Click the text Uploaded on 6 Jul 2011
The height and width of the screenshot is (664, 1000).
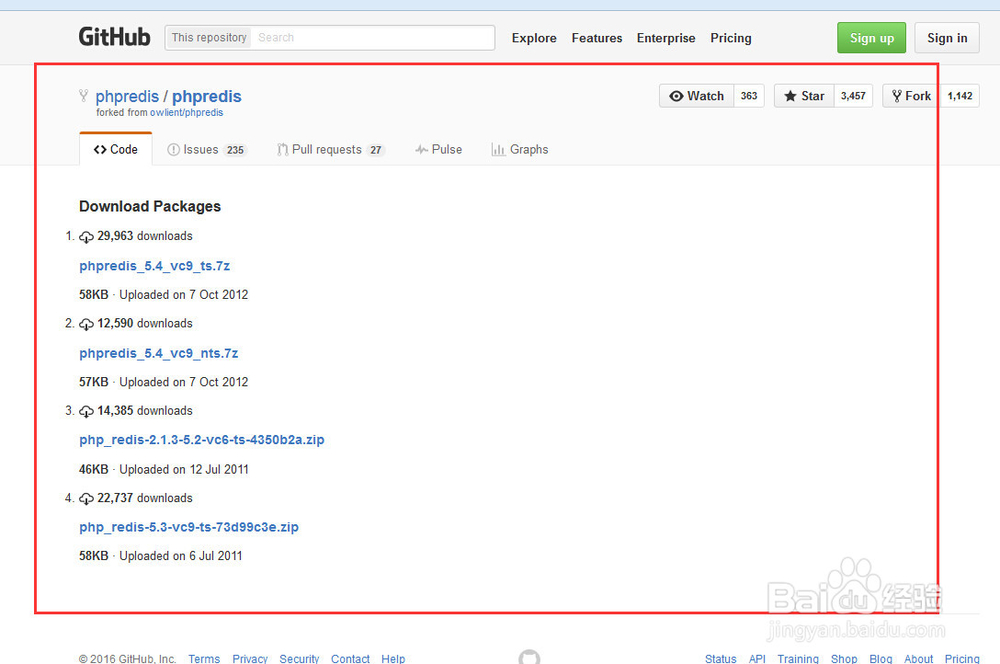pyautogui.click(x=180, y=556)
